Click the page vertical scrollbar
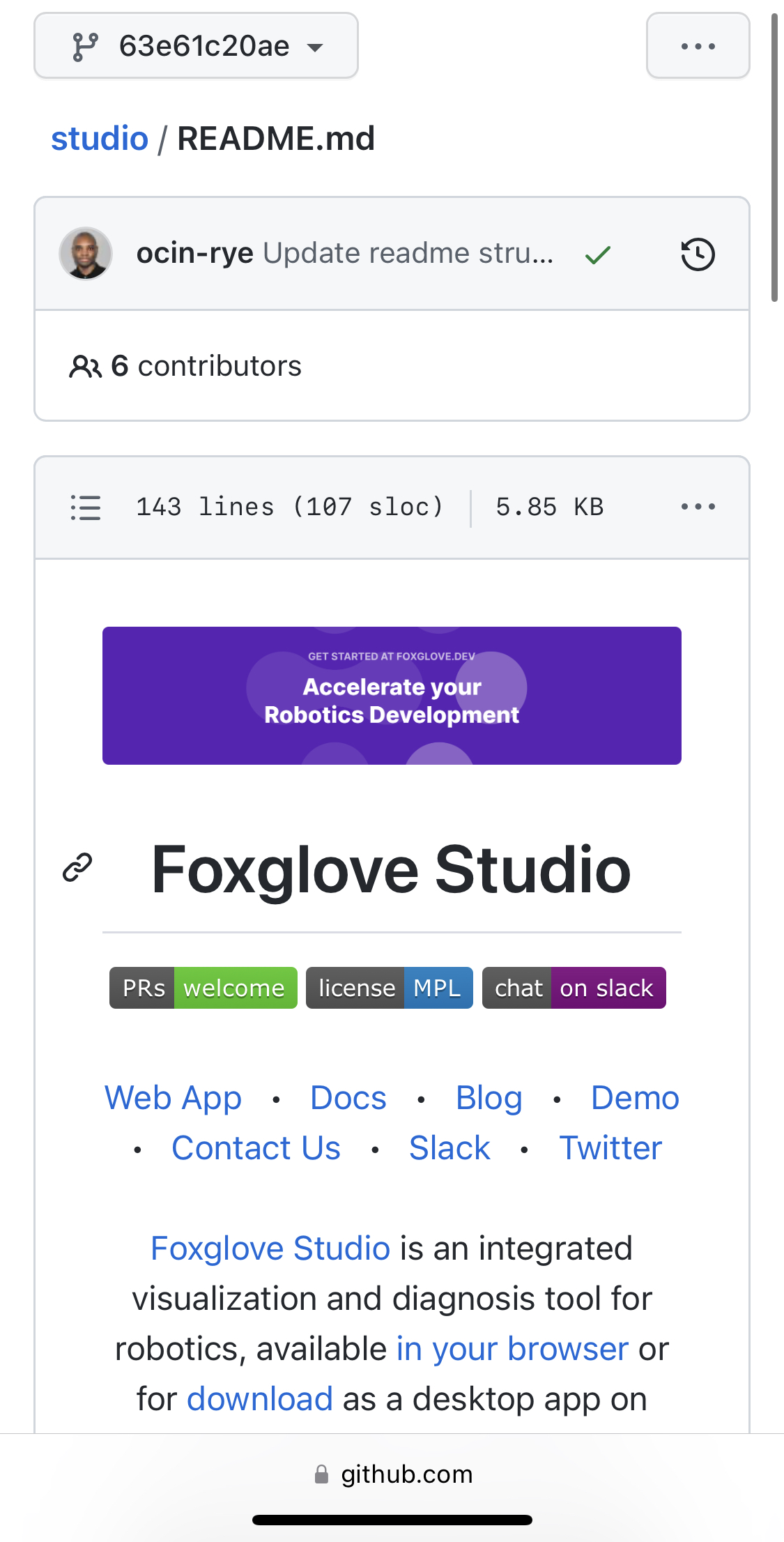This screenshot has height=1542, width=784. (774, 158)
